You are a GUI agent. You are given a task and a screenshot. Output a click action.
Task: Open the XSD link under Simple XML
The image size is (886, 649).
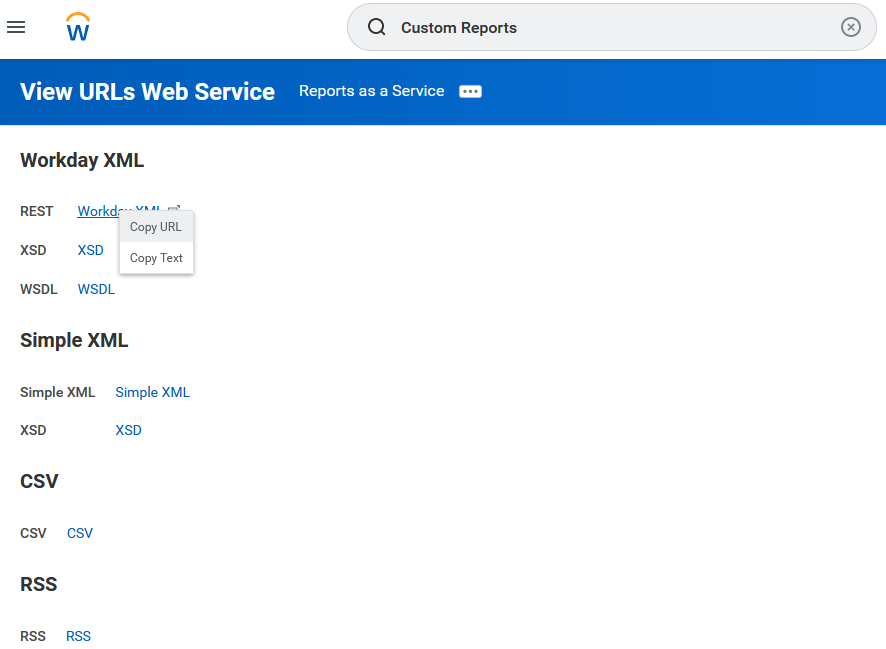[x=128, y=430]
